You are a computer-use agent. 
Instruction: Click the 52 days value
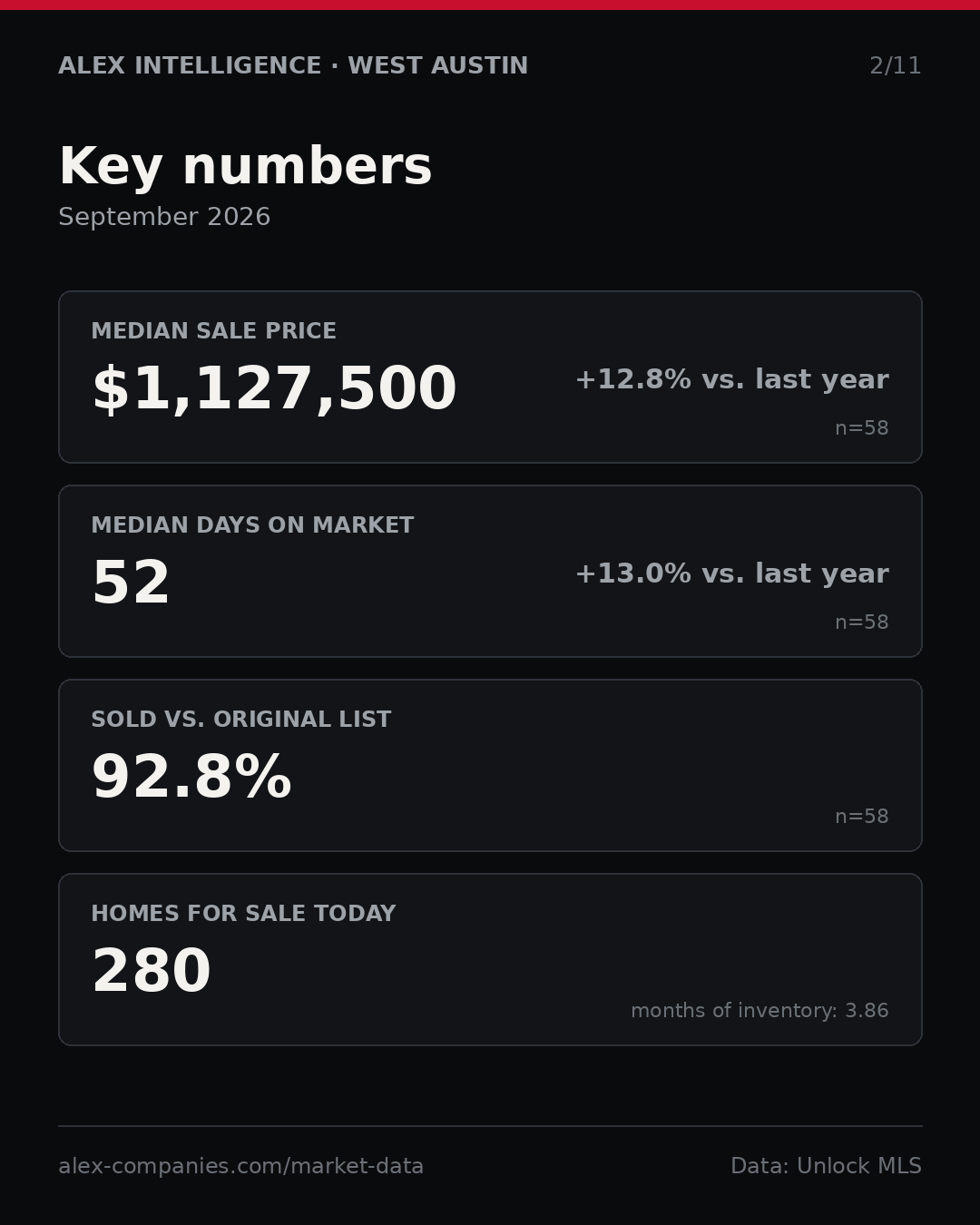click(x=132, y=583)
